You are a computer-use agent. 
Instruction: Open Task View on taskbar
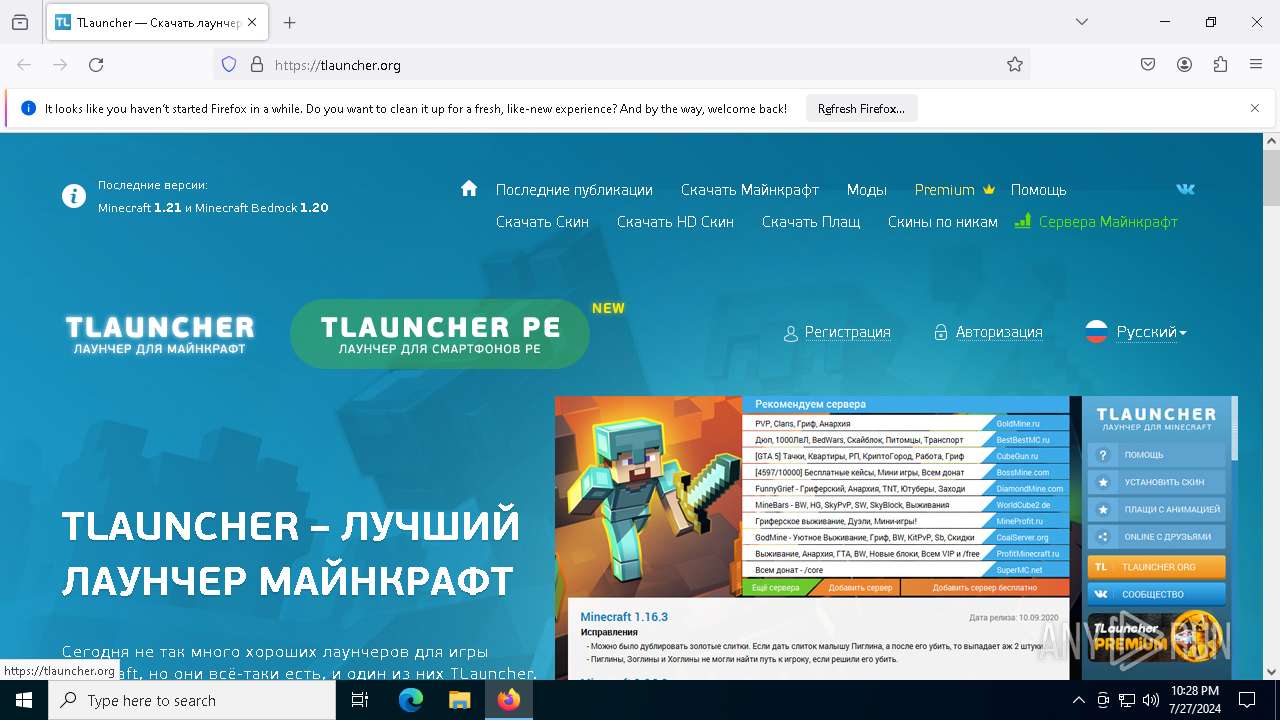tap(360, 700)
